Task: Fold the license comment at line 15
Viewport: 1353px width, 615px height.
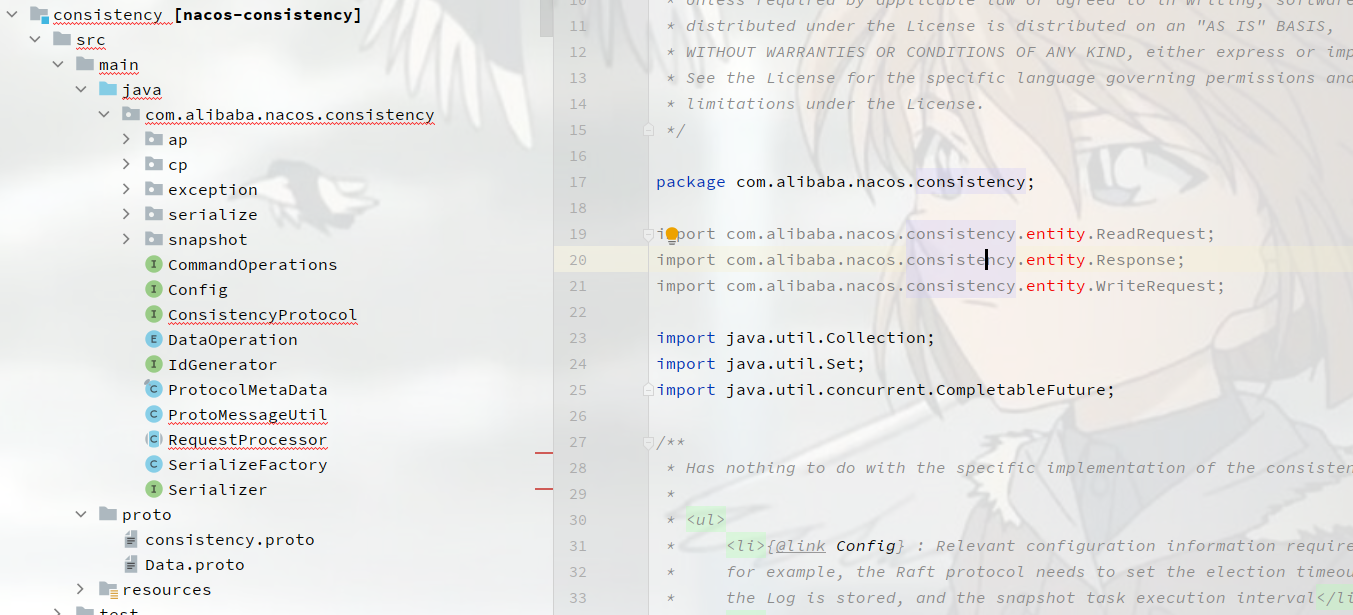Action: point(648,130)
